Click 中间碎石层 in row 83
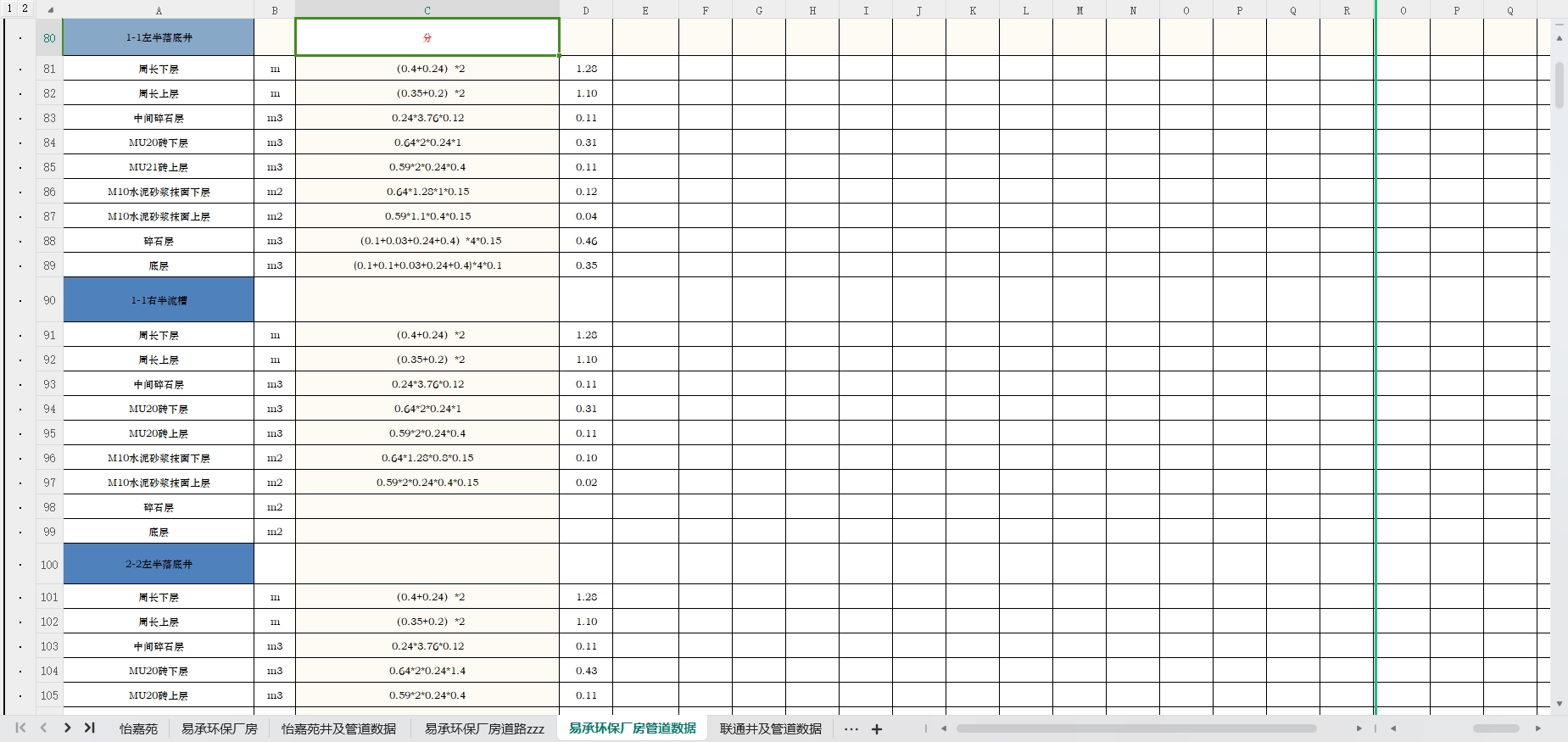The height and width of the screenshot is (742, 1568). (159, 118)
